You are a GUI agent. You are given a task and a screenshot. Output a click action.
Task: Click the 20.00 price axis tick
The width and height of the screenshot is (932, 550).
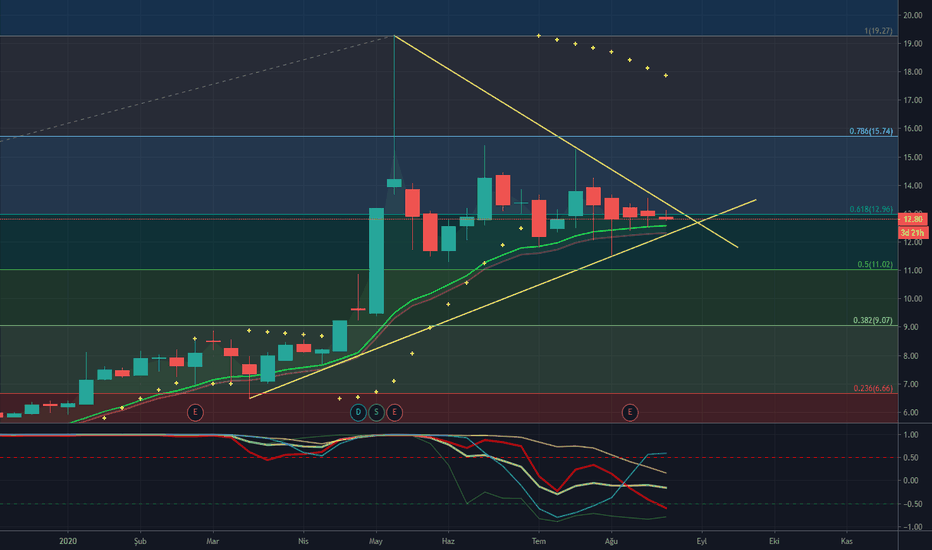pyautogui.click(x=913, y=15)
